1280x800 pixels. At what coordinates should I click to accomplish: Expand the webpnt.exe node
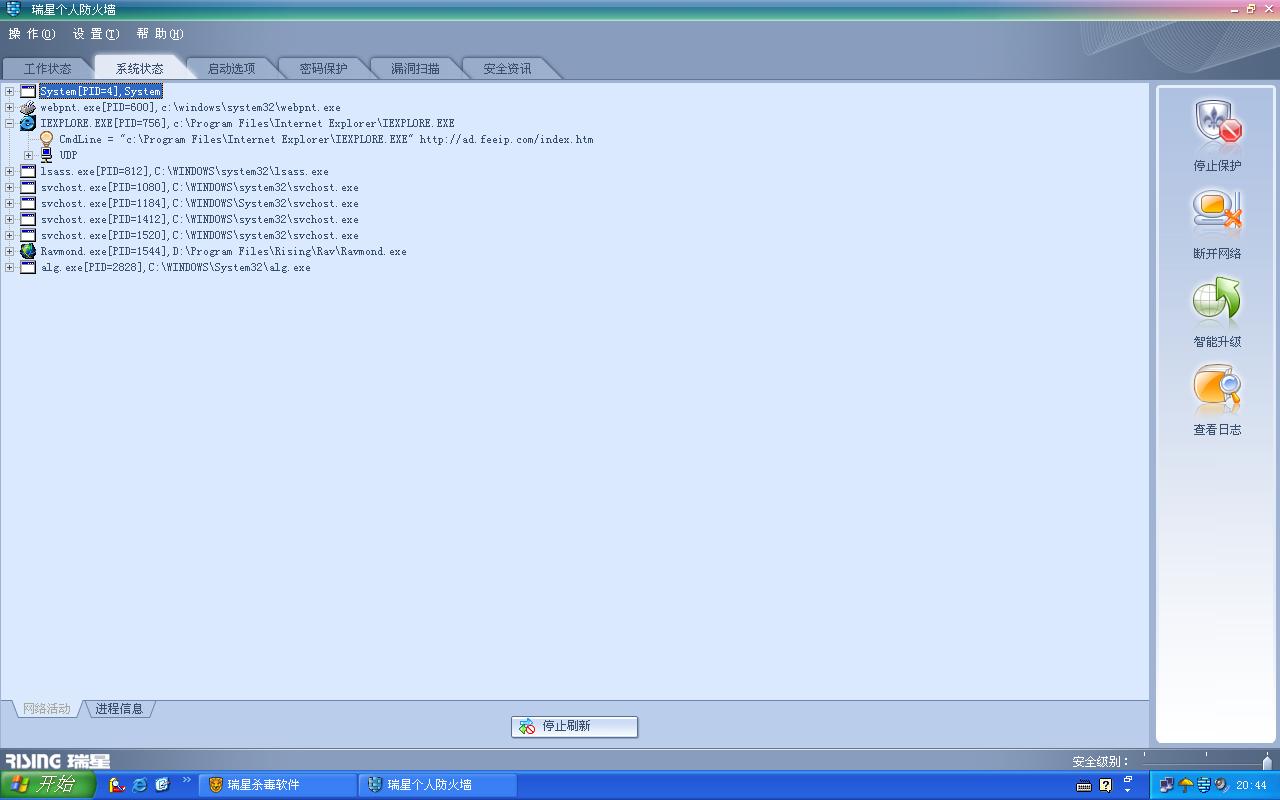[10, 107]
